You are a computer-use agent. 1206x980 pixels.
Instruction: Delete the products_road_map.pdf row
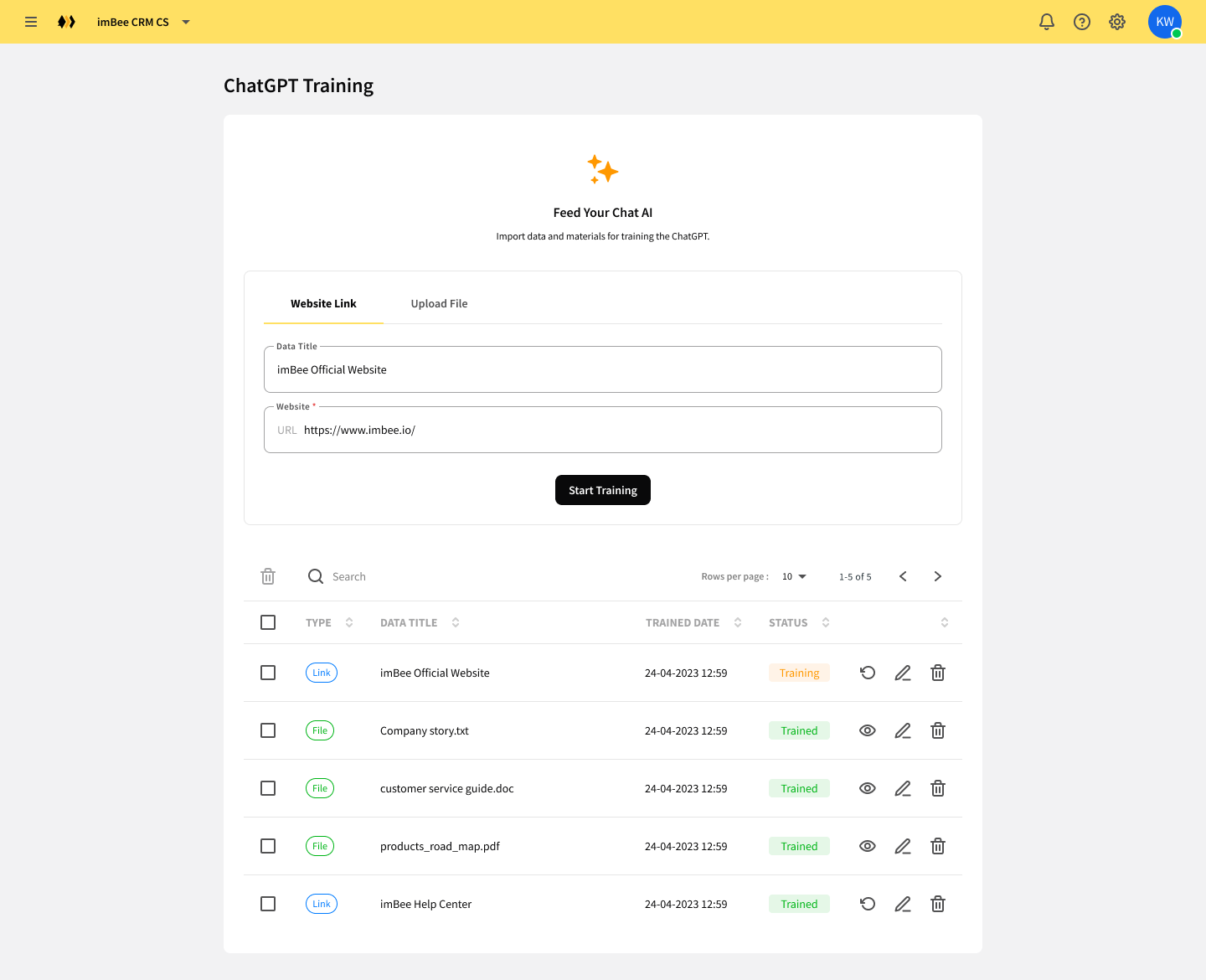tap(938, 846)
